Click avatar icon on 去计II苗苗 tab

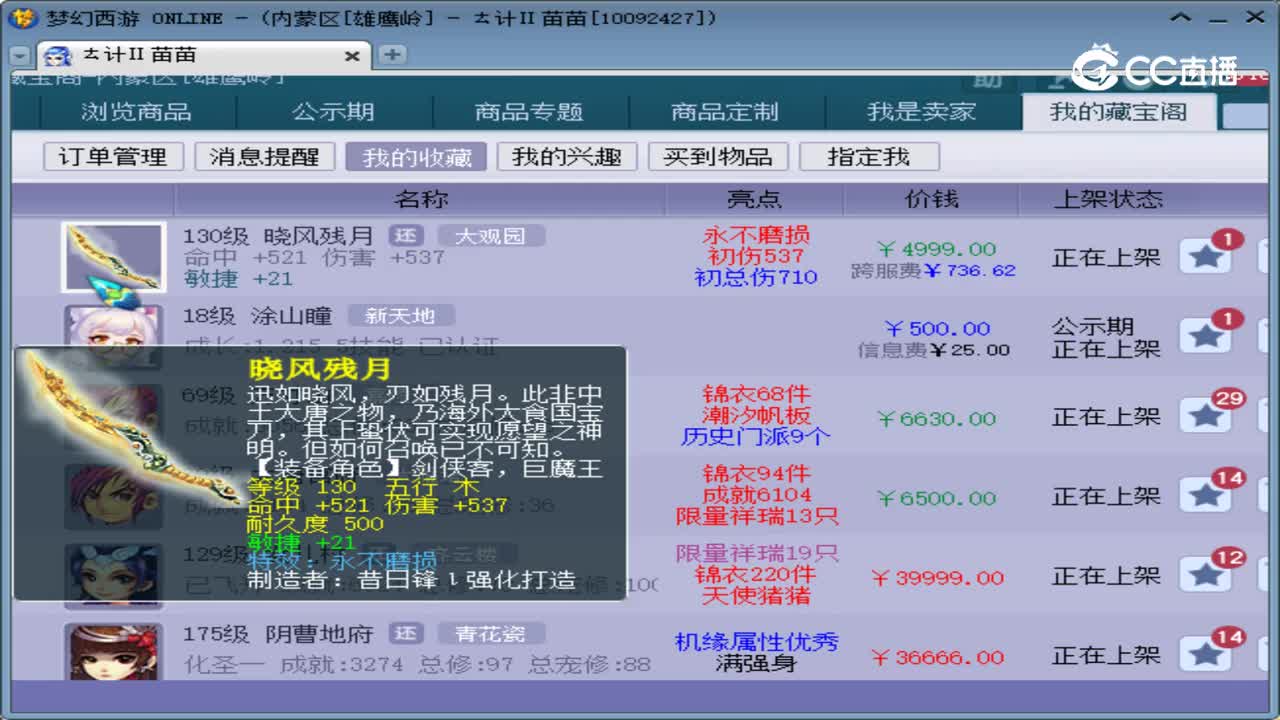[x=59, y=56]
